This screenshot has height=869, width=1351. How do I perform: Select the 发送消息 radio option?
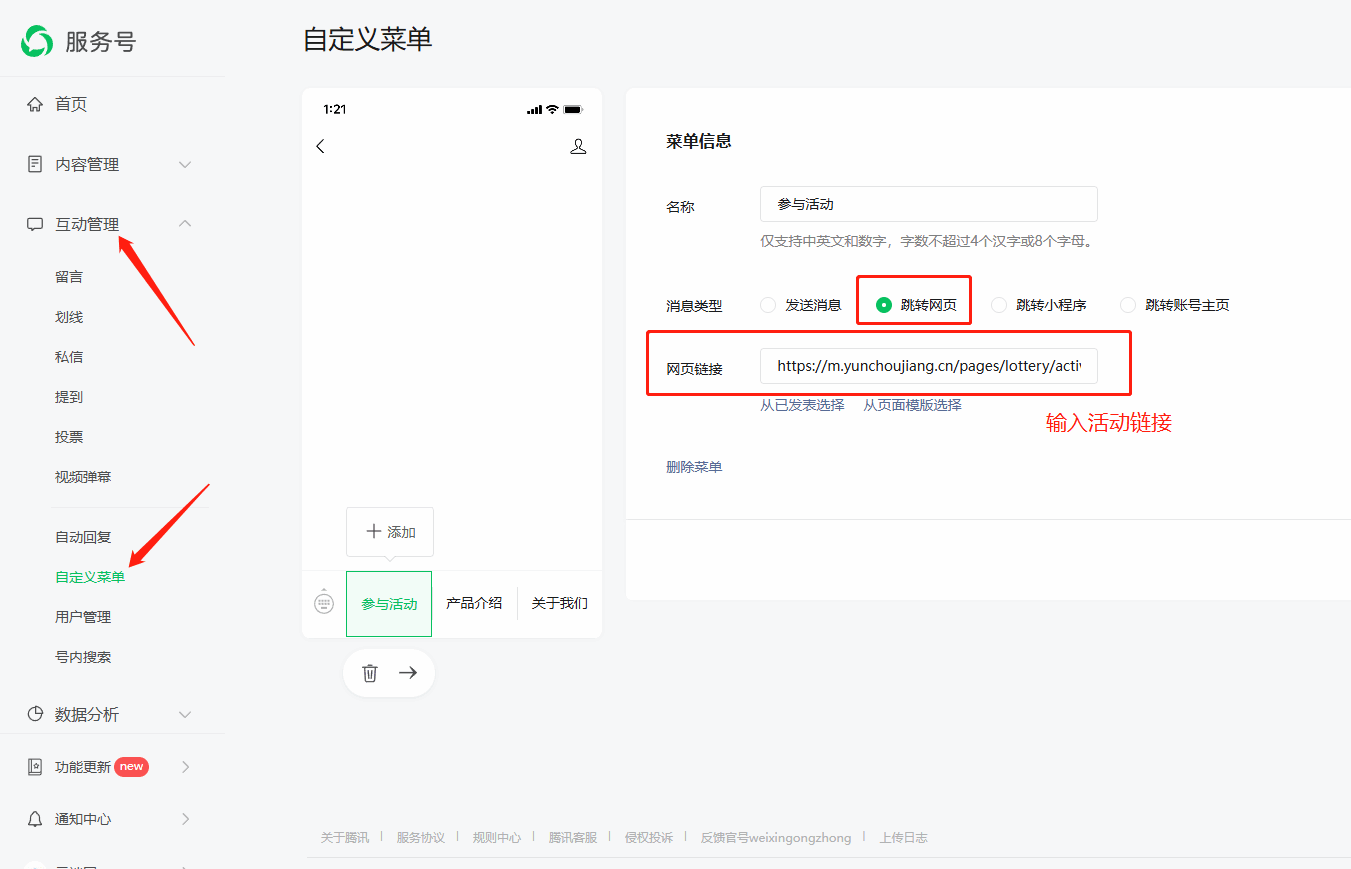coord(768,305)
